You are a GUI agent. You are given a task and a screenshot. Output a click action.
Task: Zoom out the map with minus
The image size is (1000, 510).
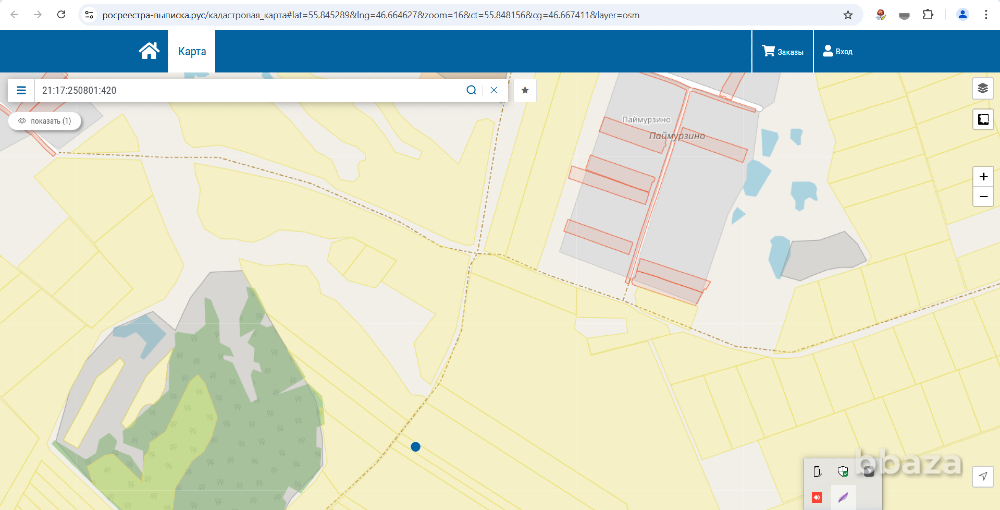pyautogui.click(x=984, y=196)
